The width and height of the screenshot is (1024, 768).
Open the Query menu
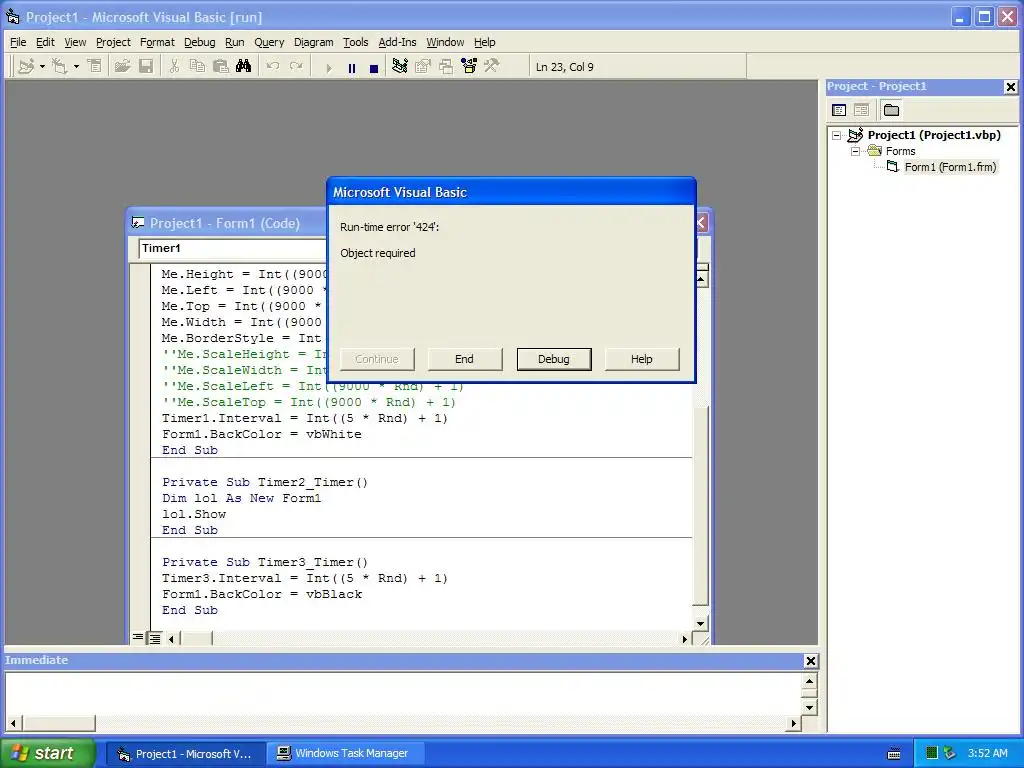click(269, 42)
